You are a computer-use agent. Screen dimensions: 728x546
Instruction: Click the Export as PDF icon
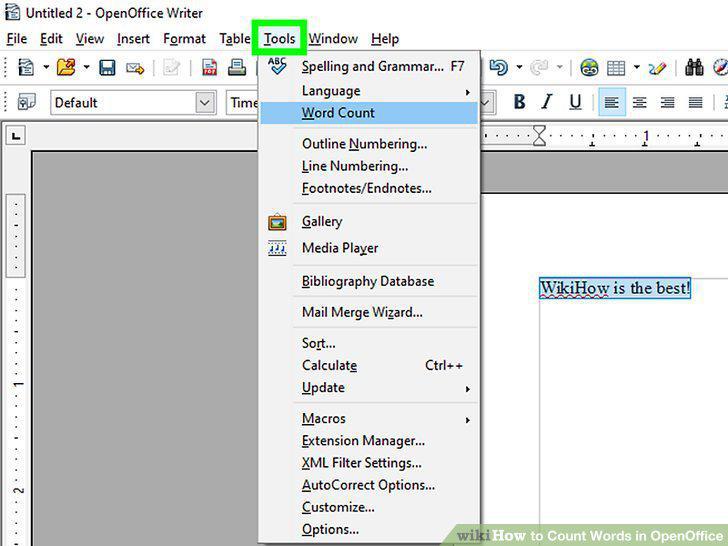[209, 68]
